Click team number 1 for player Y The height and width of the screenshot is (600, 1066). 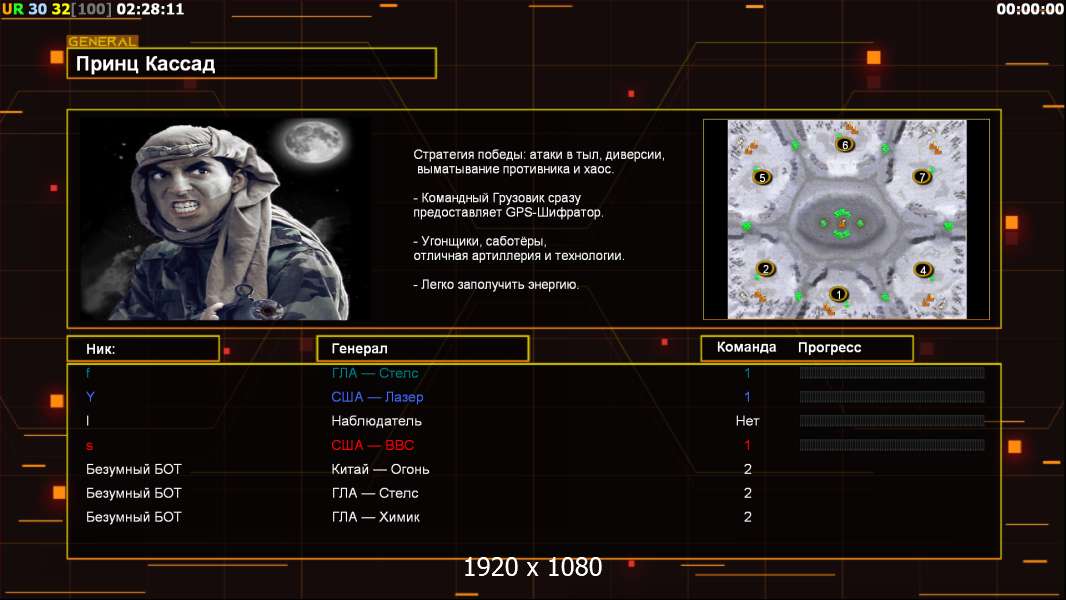(747, 397)
